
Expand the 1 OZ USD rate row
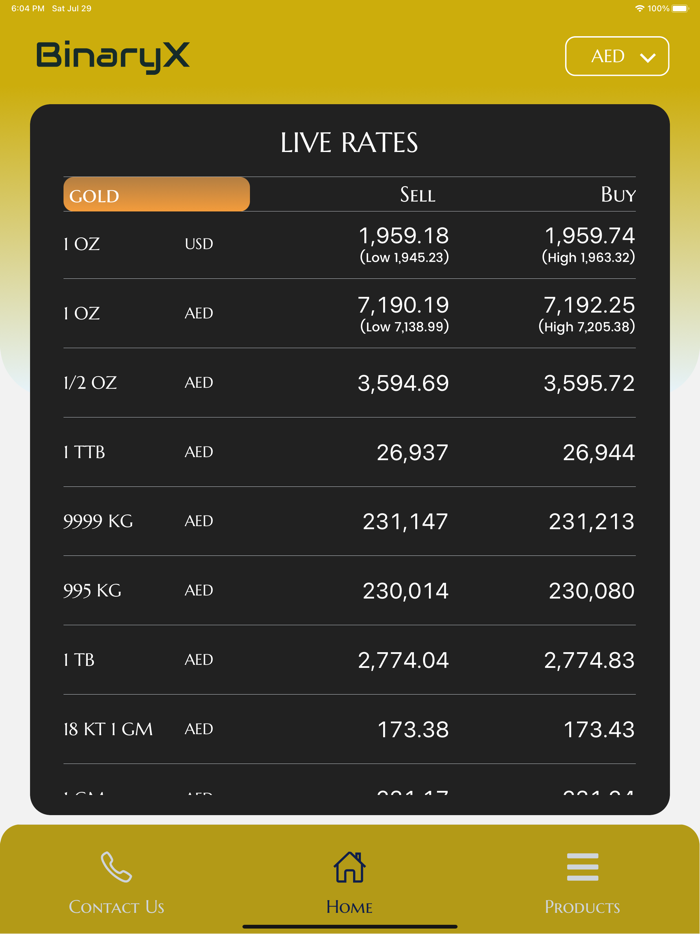click(350, 244)
